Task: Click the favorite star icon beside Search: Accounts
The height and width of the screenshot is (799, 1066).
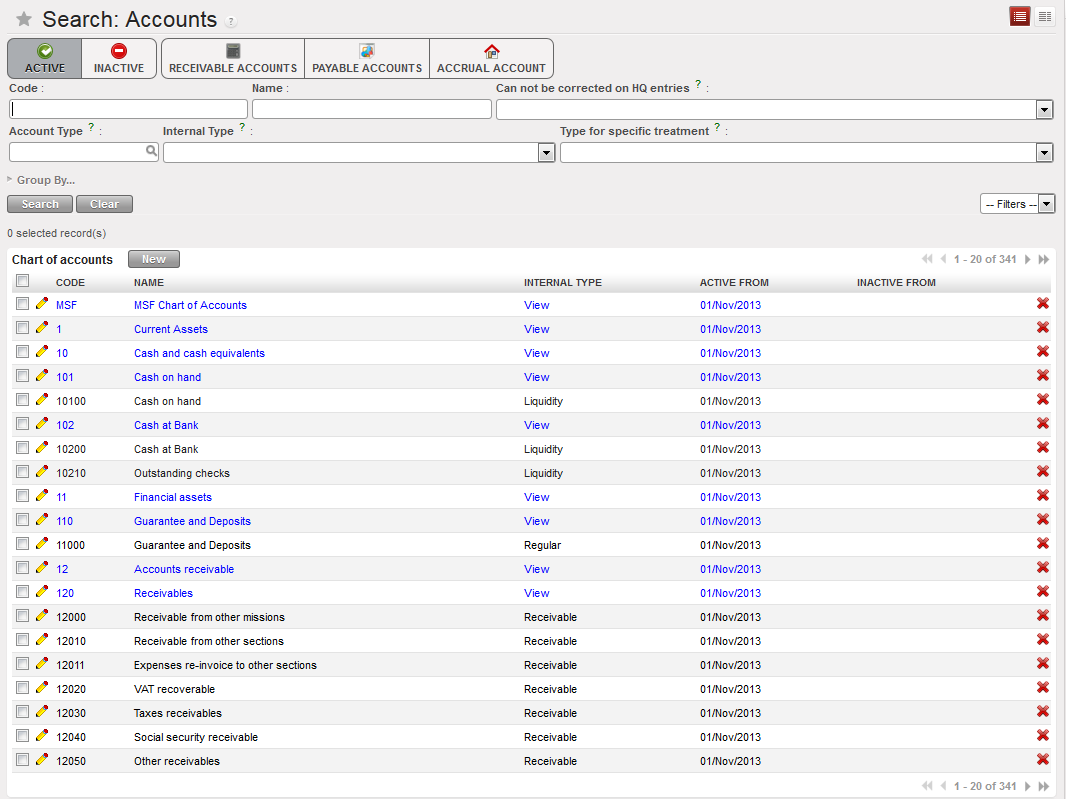Action: point(24,20)
